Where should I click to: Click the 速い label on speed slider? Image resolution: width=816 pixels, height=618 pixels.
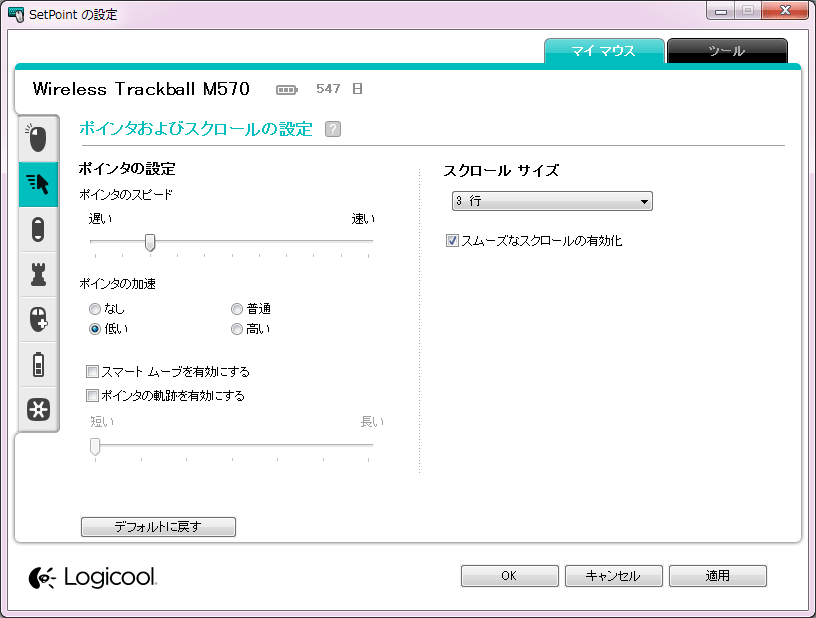(363, 219)
